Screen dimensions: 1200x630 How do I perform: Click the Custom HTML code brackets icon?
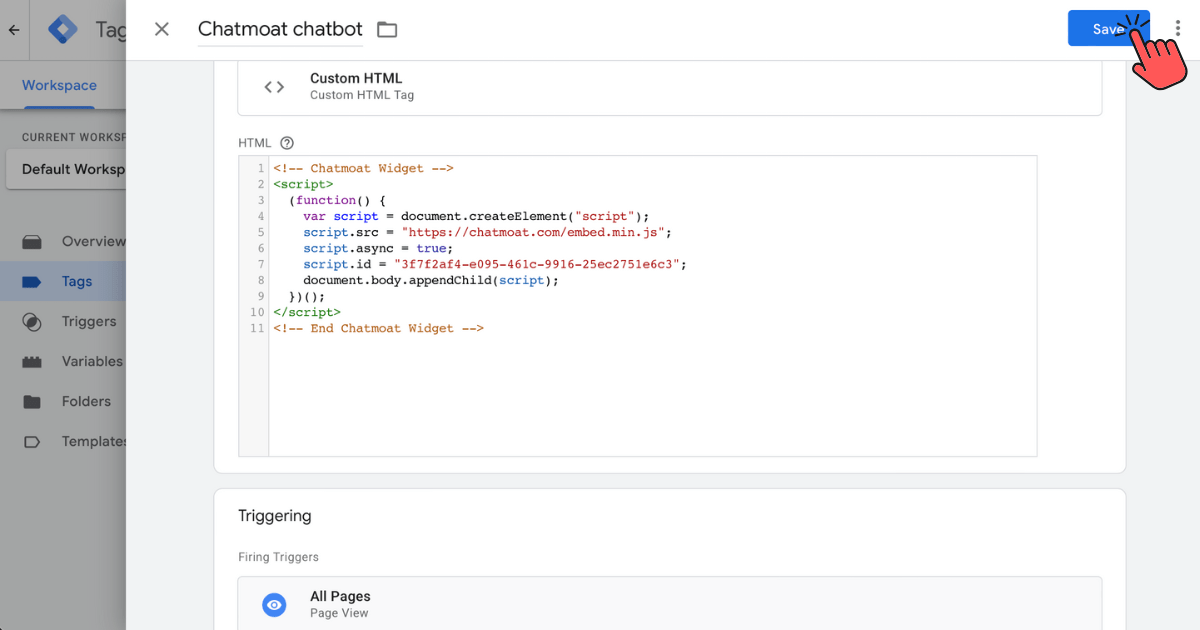pyautogui.click(x=274, y=87)
